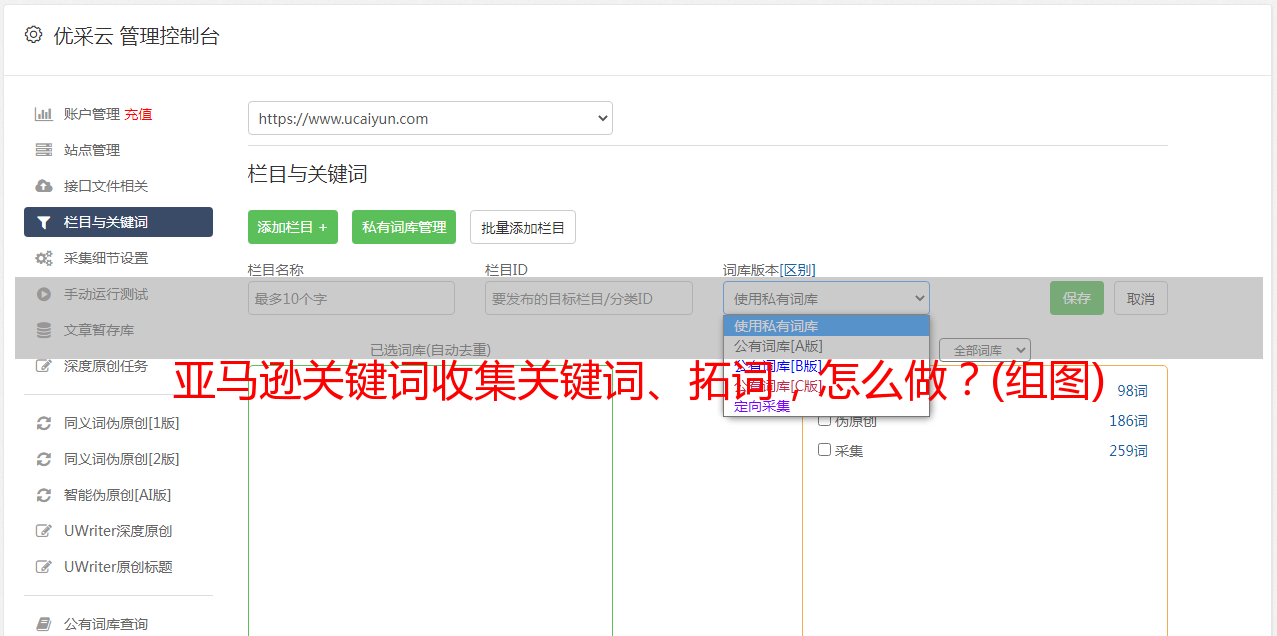Screen dimensions: 1277x636
Task: Click the refresh icon for 智能伪原创[AI版]
Action: (x=43, y=495)
